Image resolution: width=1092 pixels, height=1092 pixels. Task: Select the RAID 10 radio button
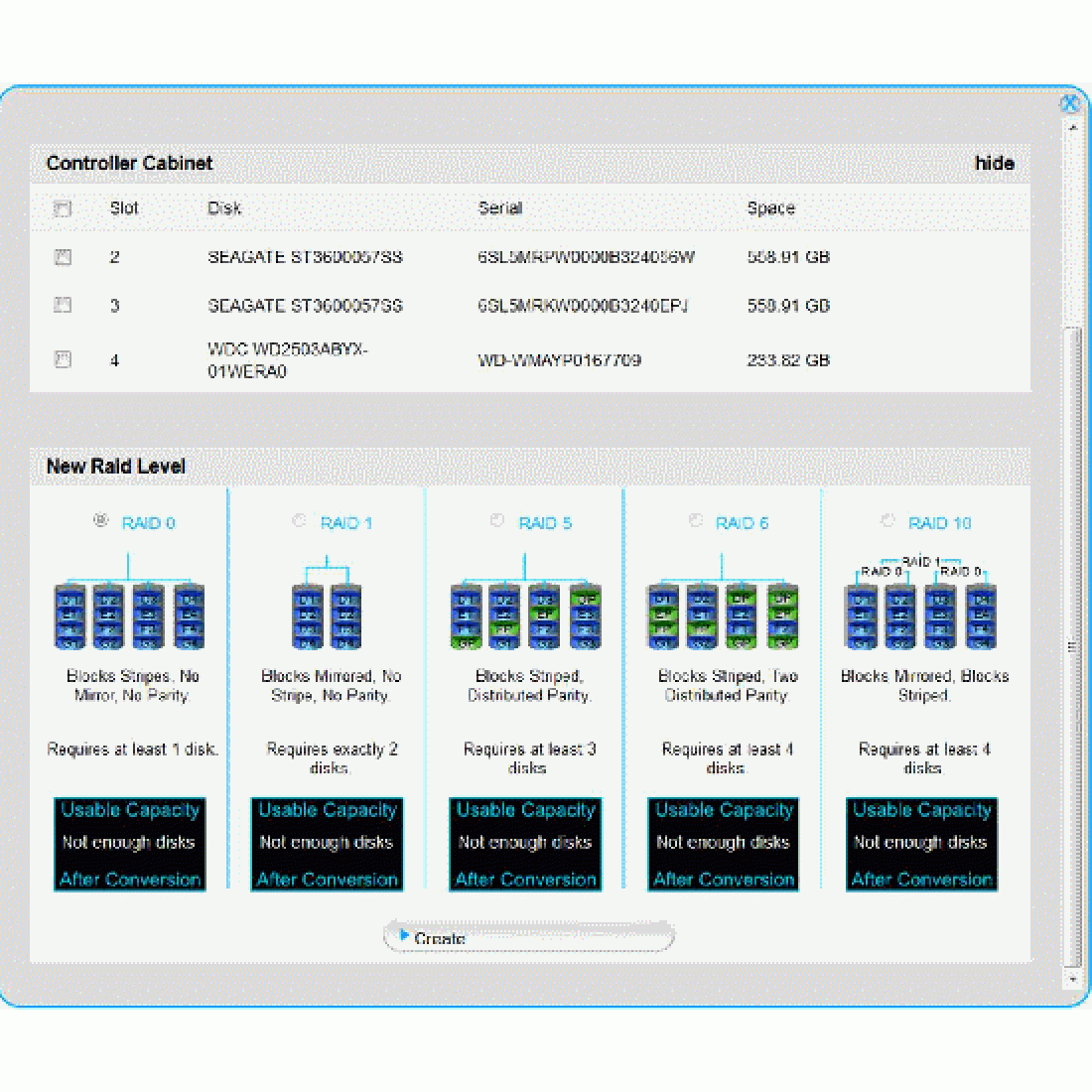(887, 520)
